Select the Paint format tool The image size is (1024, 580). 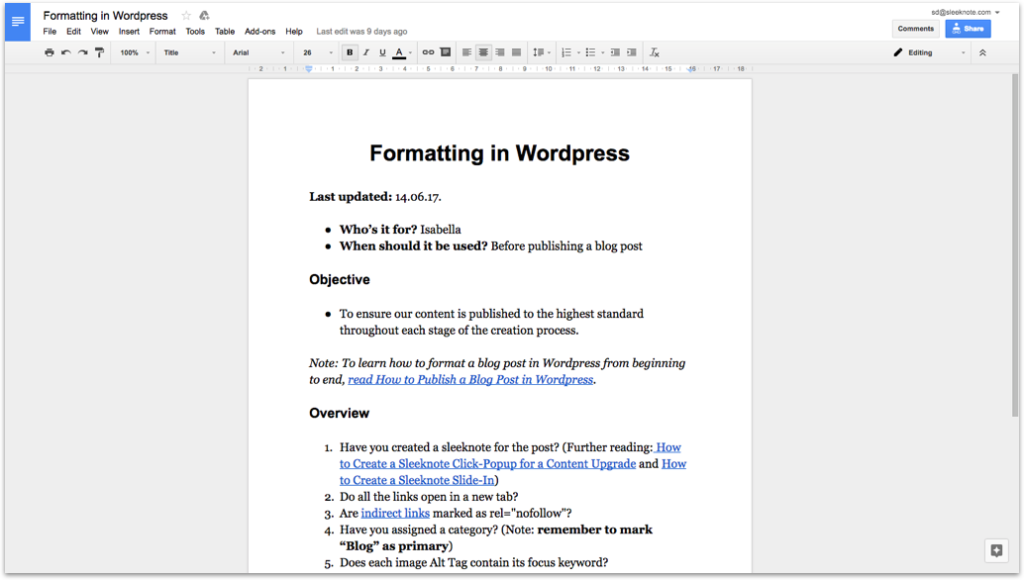coord(99,52)
